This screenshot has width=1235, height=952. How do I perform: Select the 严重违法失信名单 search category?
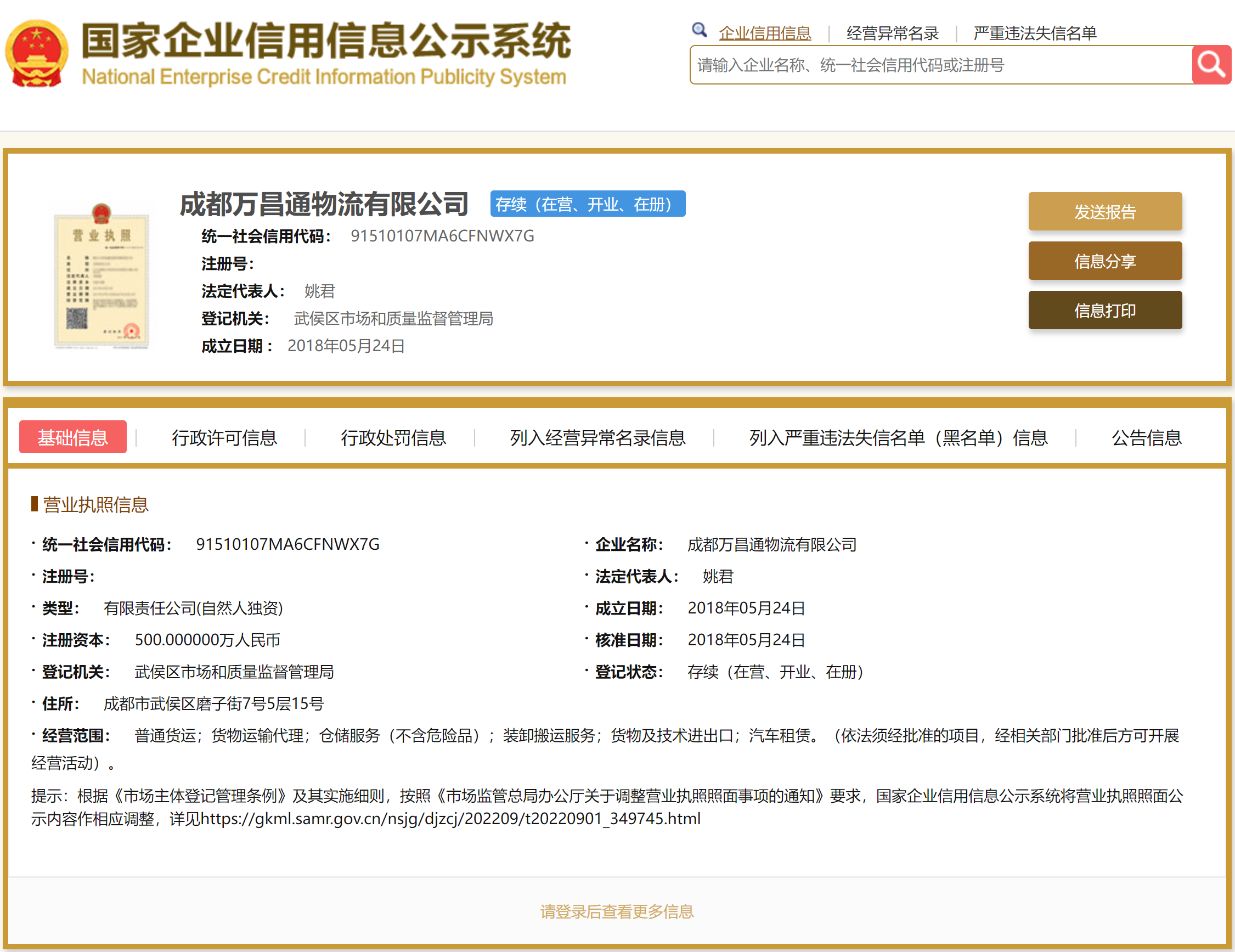pos(1034,33)
